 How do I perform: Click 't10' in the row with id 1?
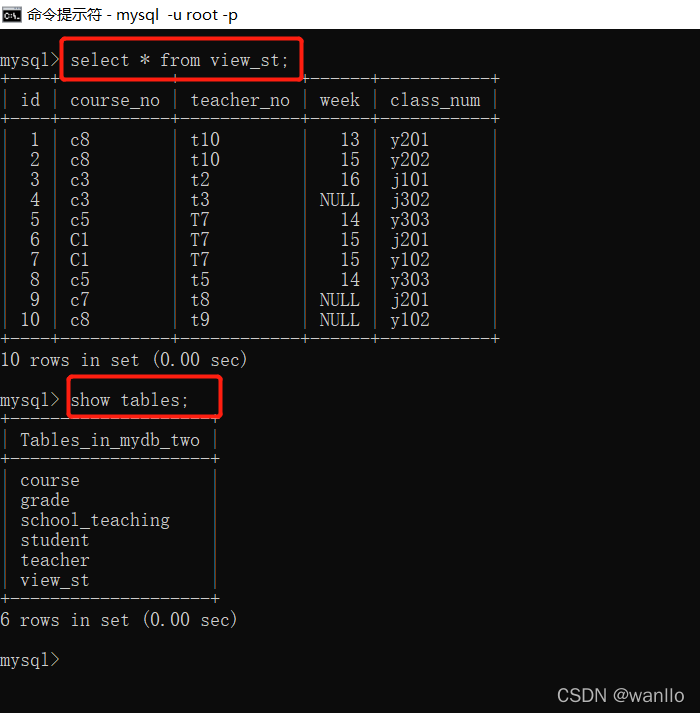point(205,140)
